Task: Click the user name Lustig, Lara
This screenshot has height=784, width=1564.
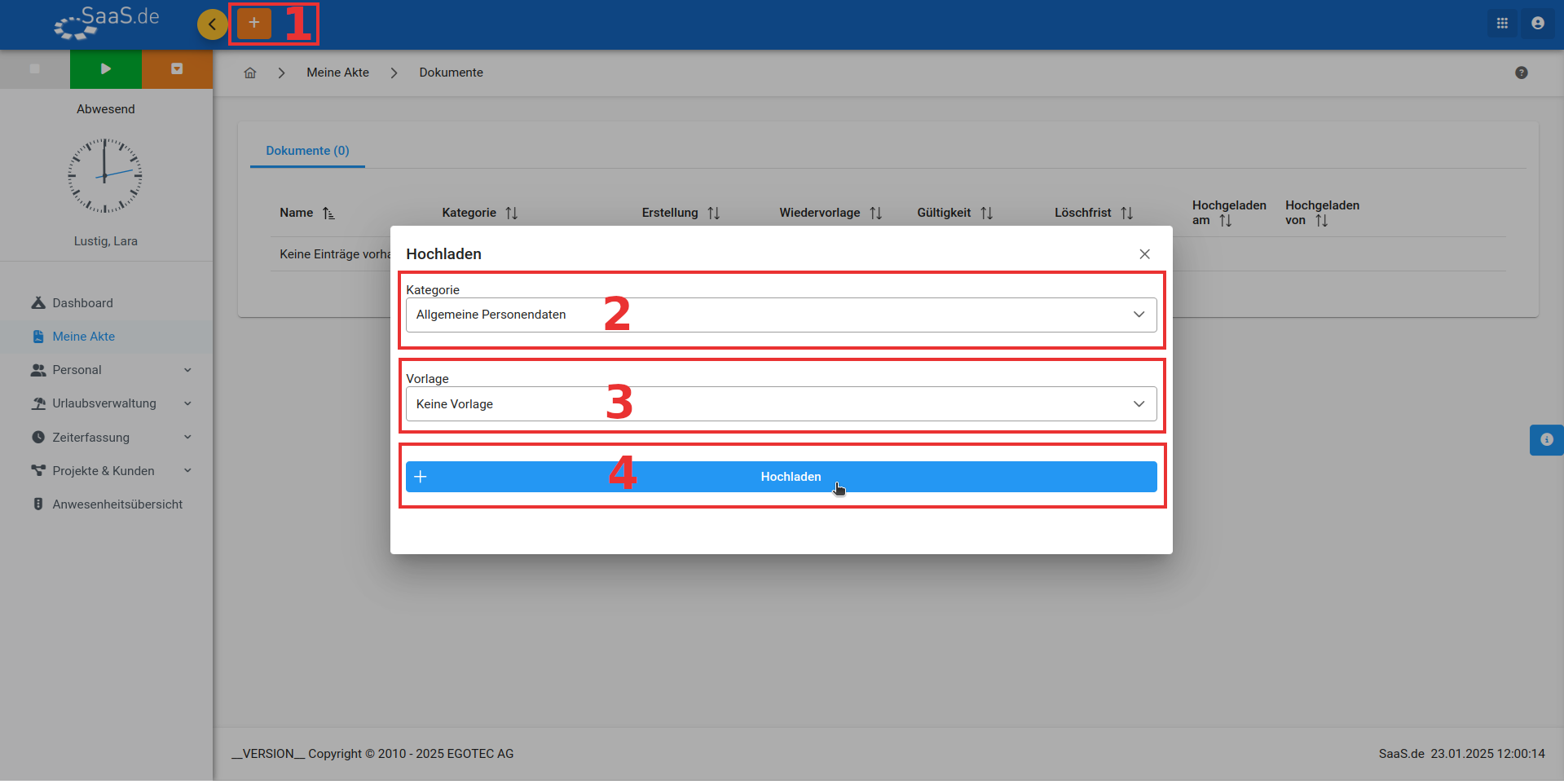Action: (106, 241)
